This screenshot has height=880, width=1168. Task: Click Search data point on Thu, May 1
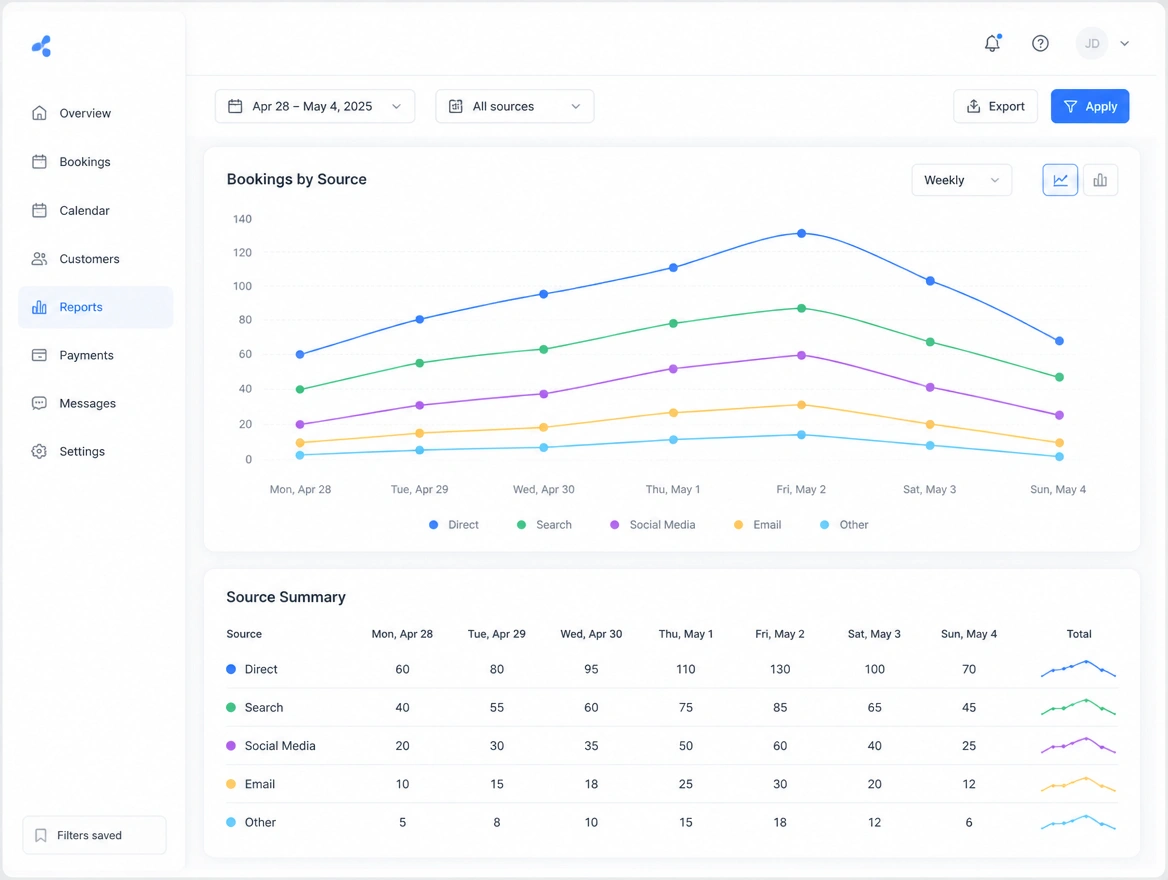tap(673, 323)
